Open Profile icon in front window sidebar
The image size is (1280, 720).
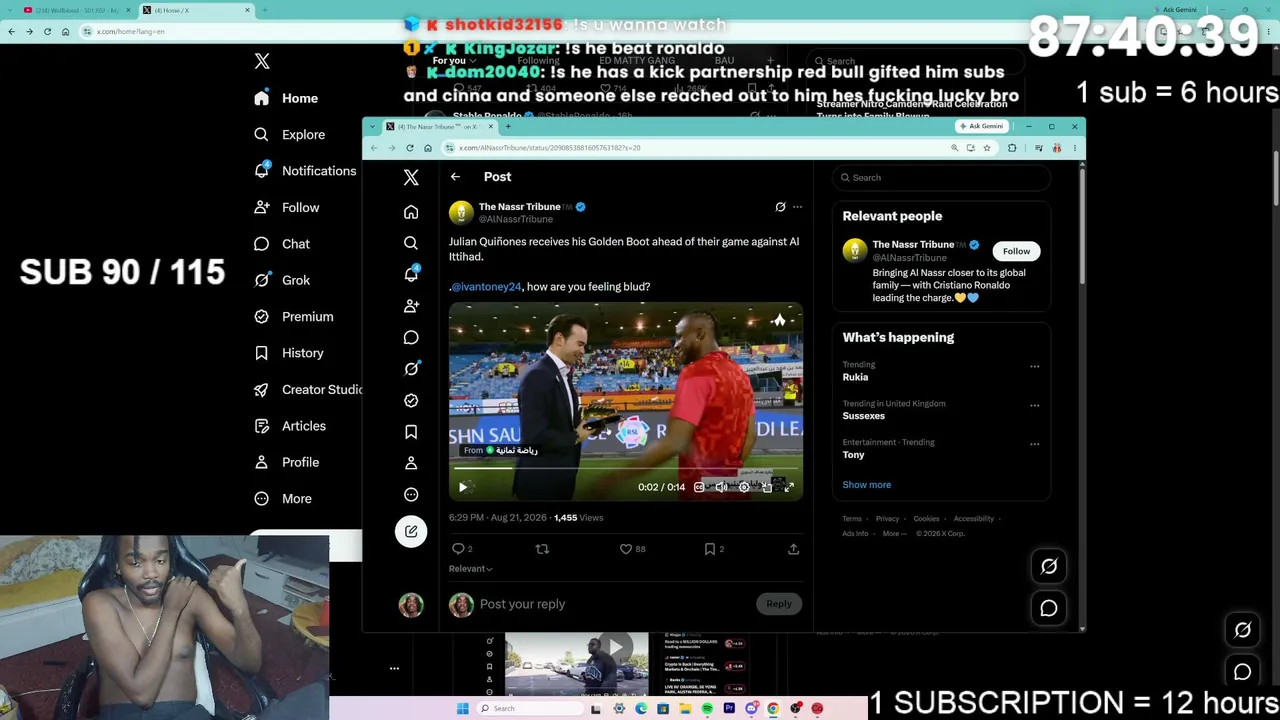tap(411, 463)
